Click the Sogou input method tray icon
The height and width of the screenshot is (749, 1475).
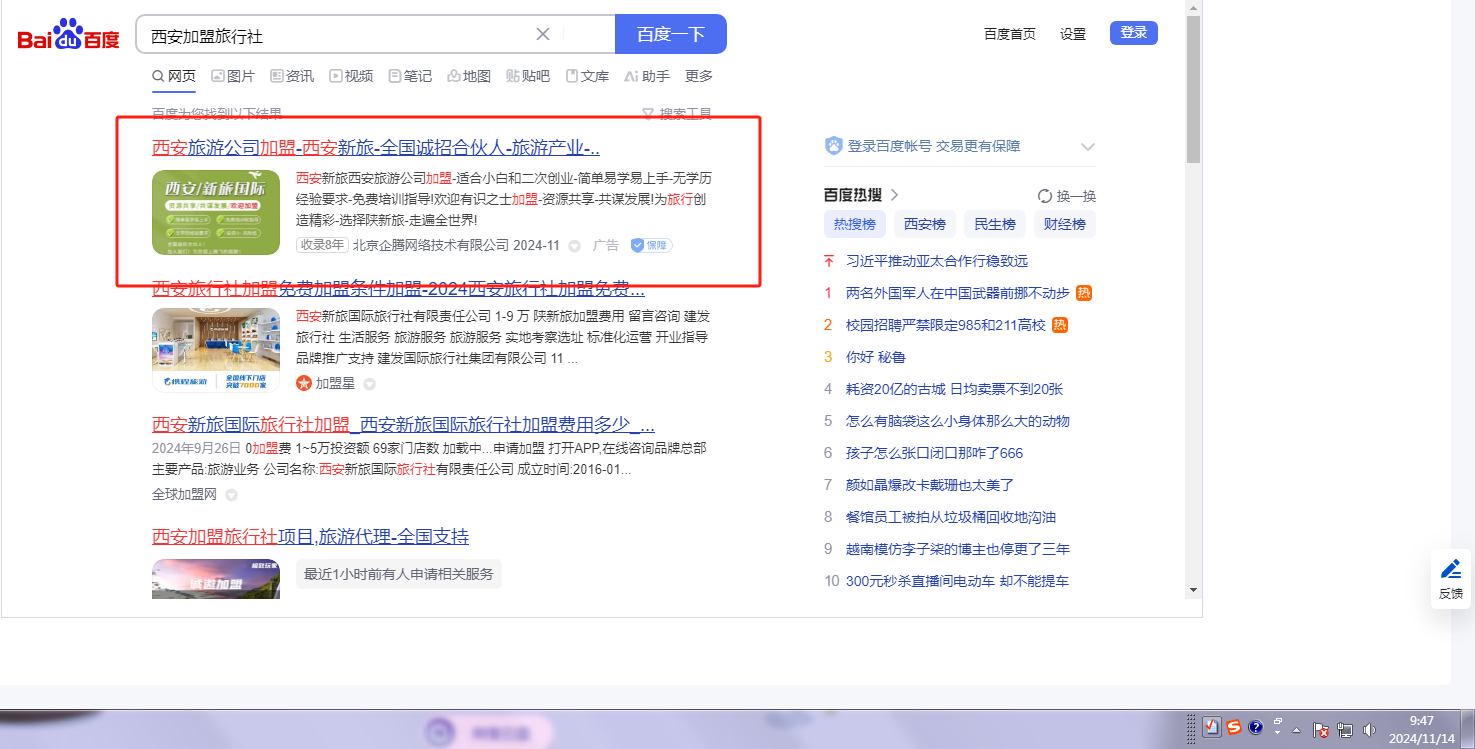coord(1235,728)
